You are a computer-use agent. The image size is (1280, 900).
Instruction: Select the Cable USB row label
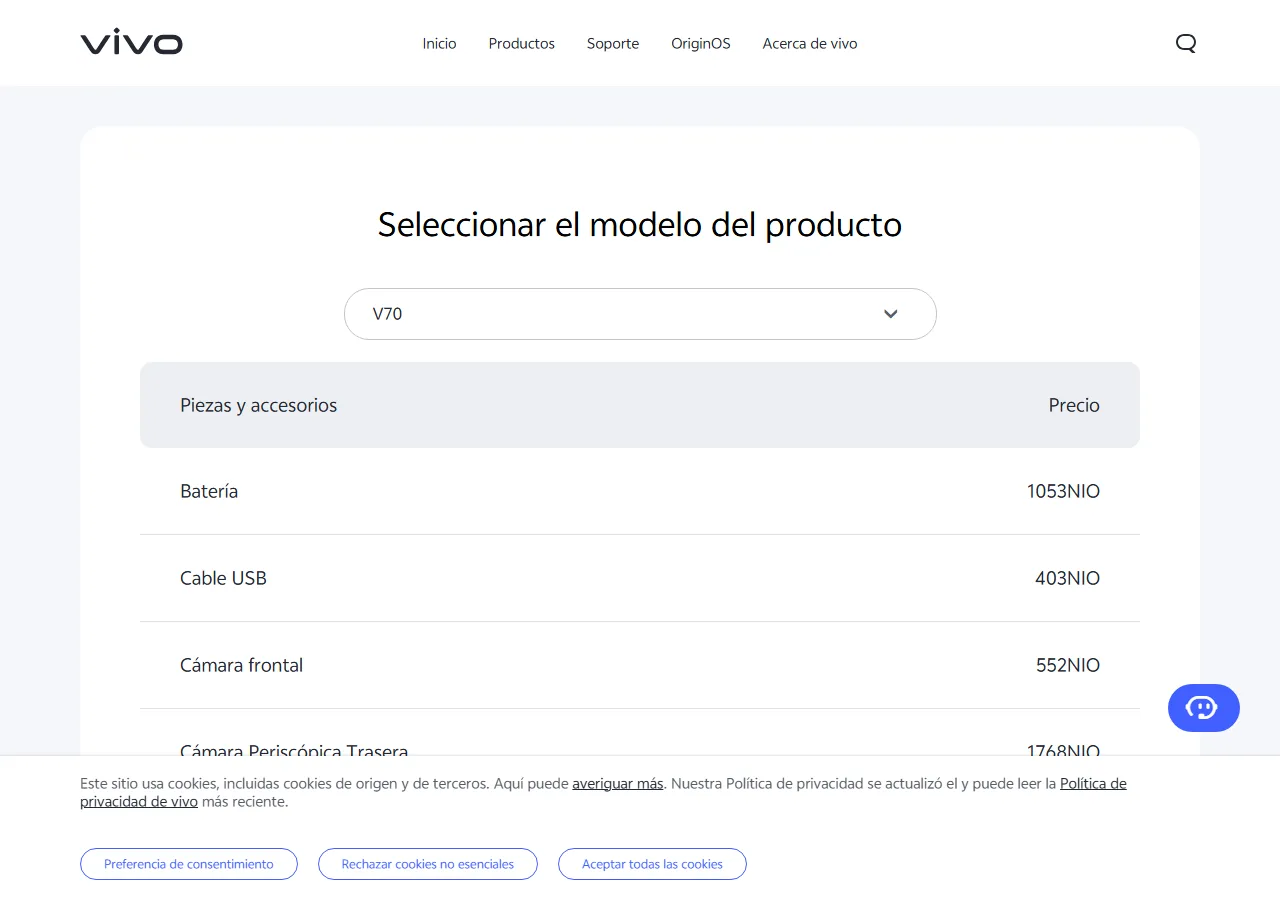pos(223,578)
